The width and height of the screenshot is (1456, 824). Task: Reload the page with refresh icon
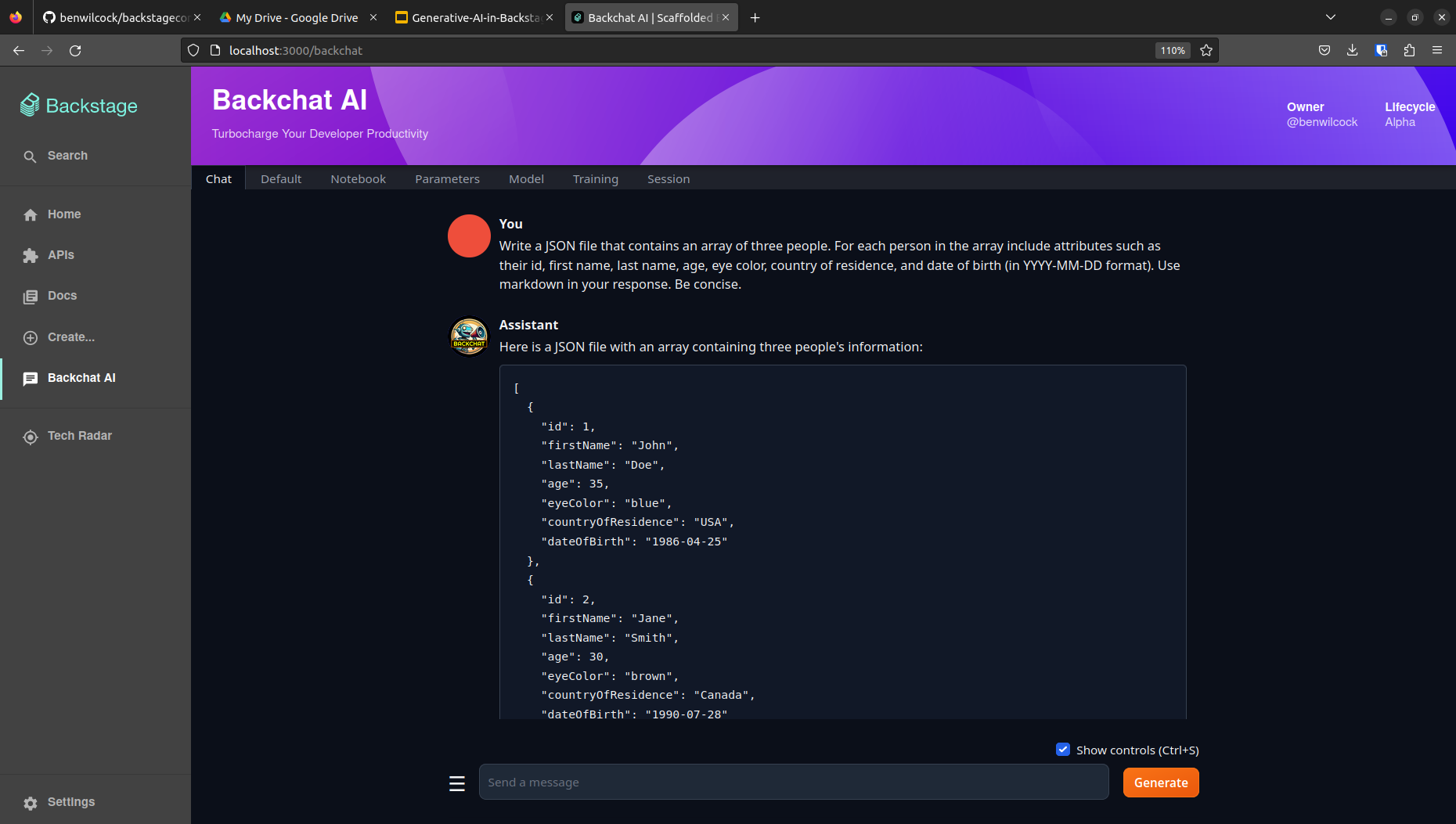pos(75,50)
